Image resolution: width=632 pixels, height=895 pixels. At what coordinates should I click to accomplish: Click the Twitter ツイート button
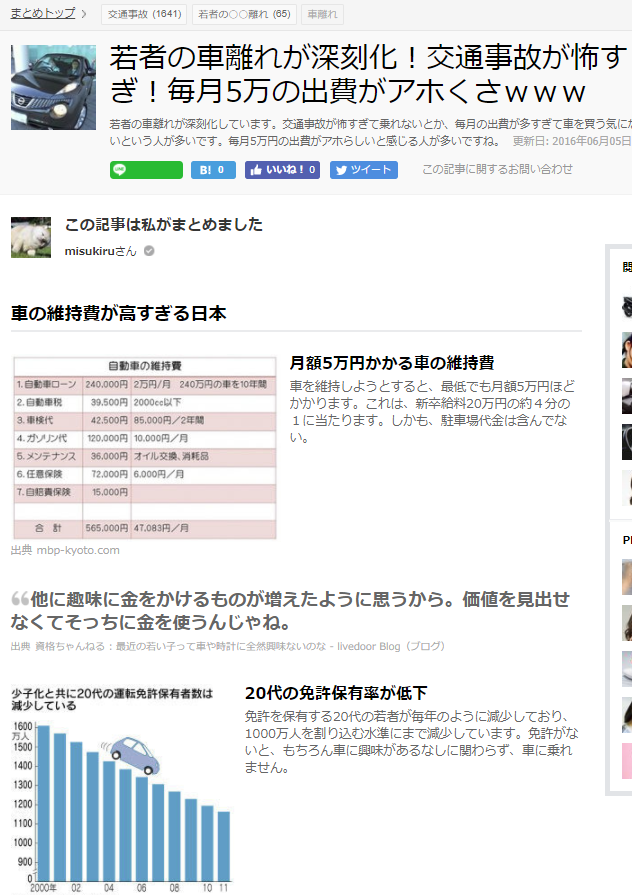tap(364, 170)
